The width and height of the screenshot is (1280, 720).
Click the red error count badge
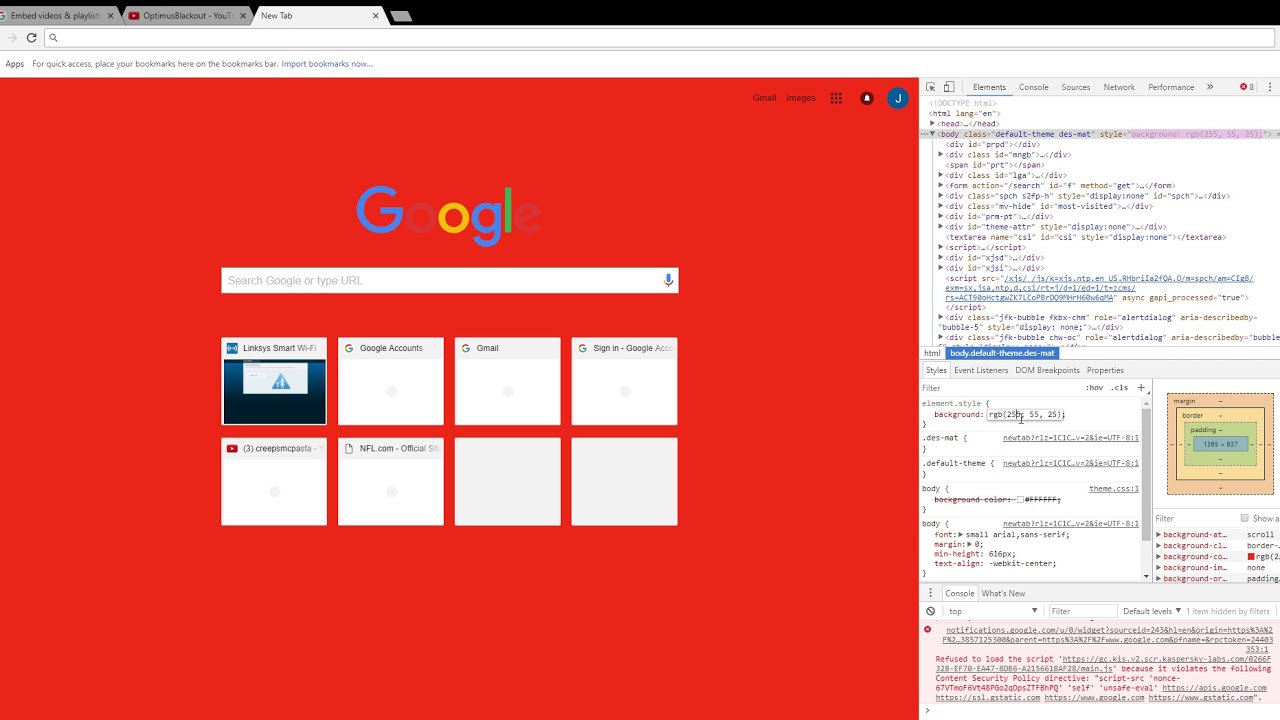[x=1247, y=87]
